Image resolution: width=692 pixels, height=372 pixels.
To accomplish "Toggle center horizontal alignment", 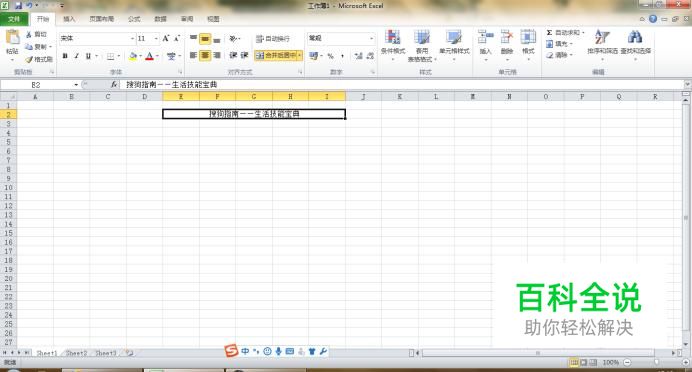I will pos(205,55).
